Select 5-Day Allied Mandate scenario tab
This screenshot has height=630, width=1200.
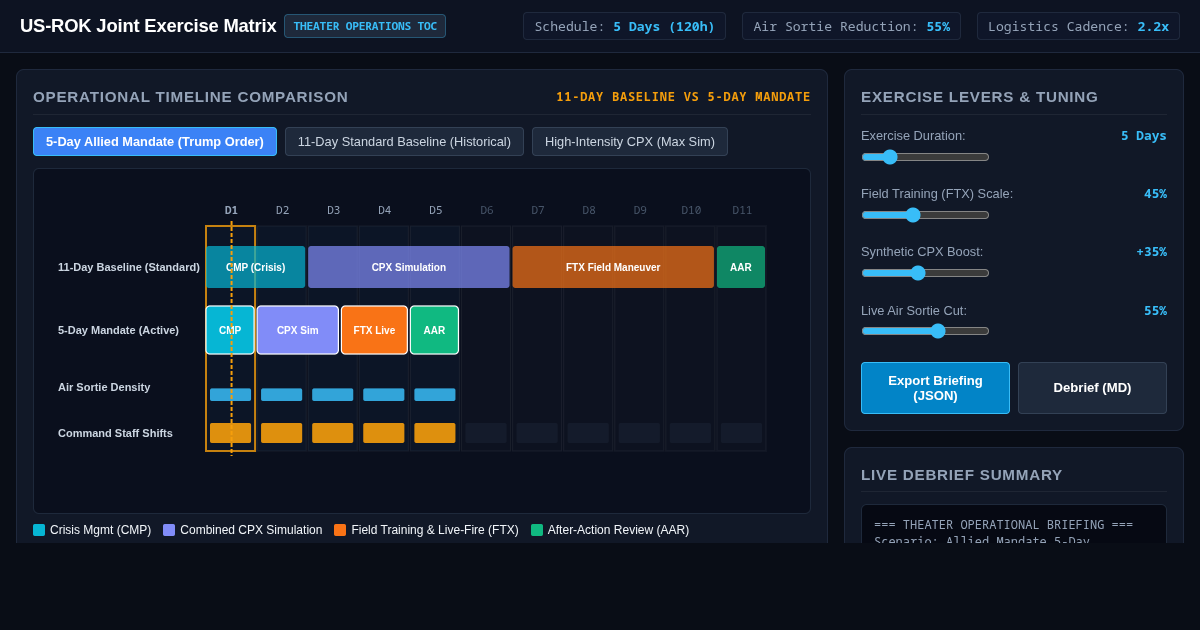click(x=155, y=141)
